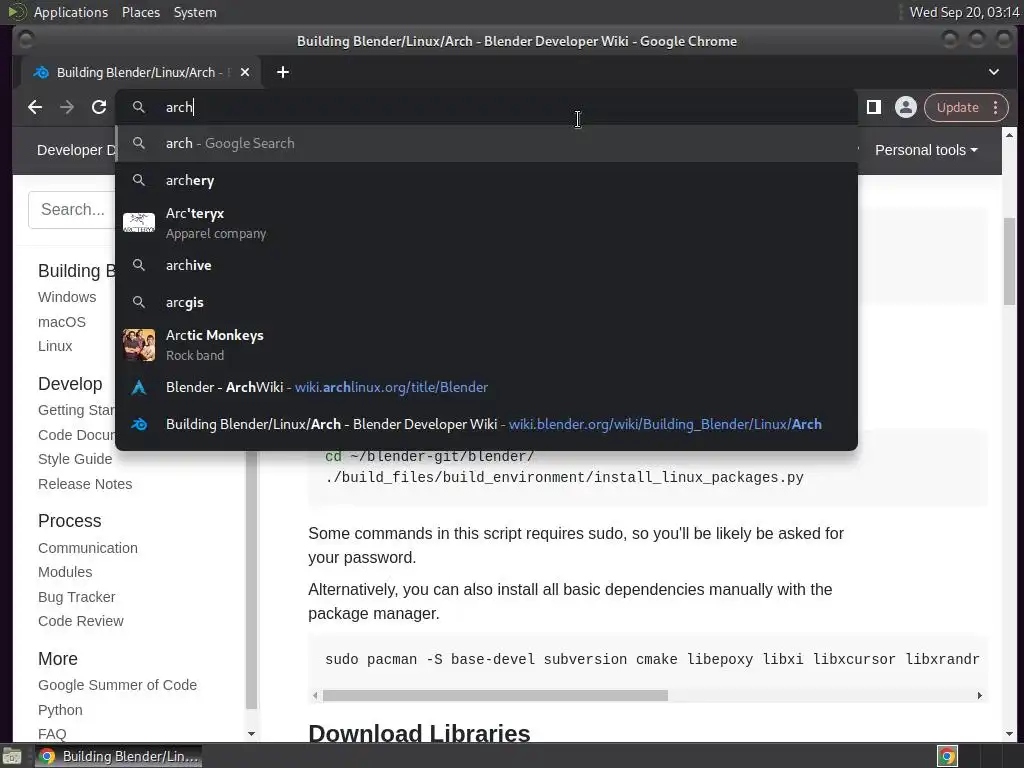
Task: Click code block horizontal scrollbar thumb
Action: coord(495,696)
